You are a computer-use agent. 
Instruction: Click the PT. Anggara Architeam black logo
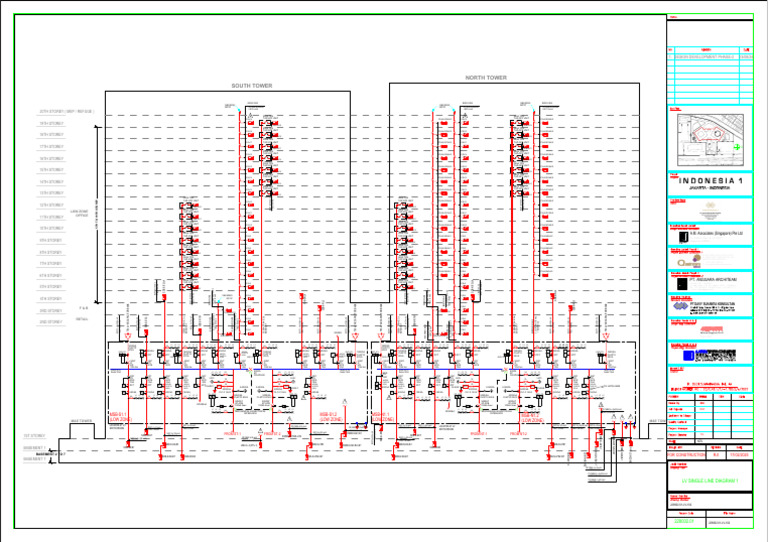pos(682,283)
